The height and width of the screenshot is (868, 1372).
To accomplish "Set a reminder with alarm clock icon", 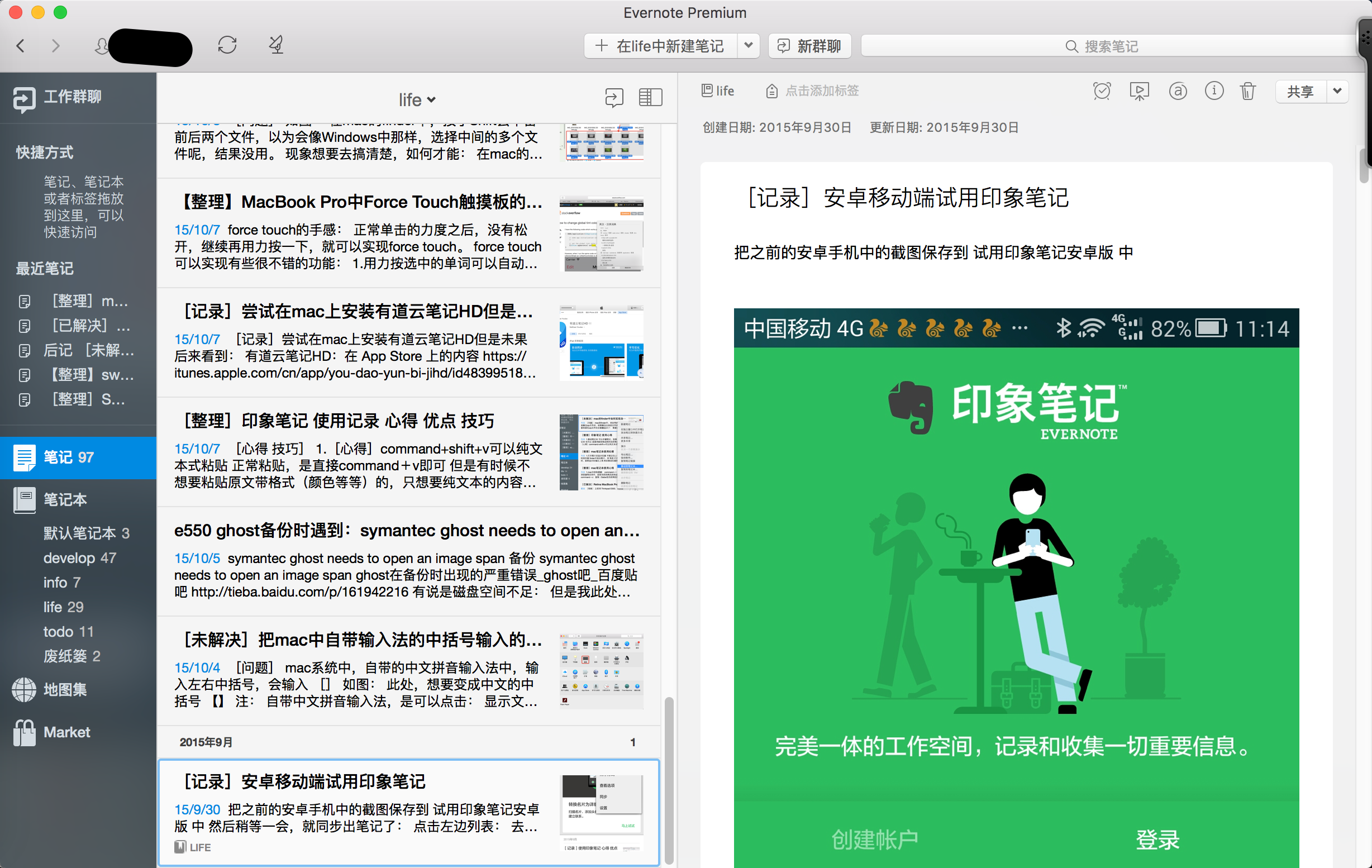I will 1102,91.
